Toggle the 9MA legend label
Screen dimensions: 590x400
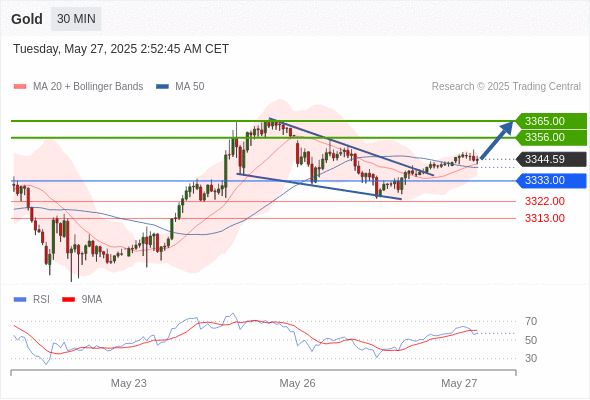[x=92, y=300]
